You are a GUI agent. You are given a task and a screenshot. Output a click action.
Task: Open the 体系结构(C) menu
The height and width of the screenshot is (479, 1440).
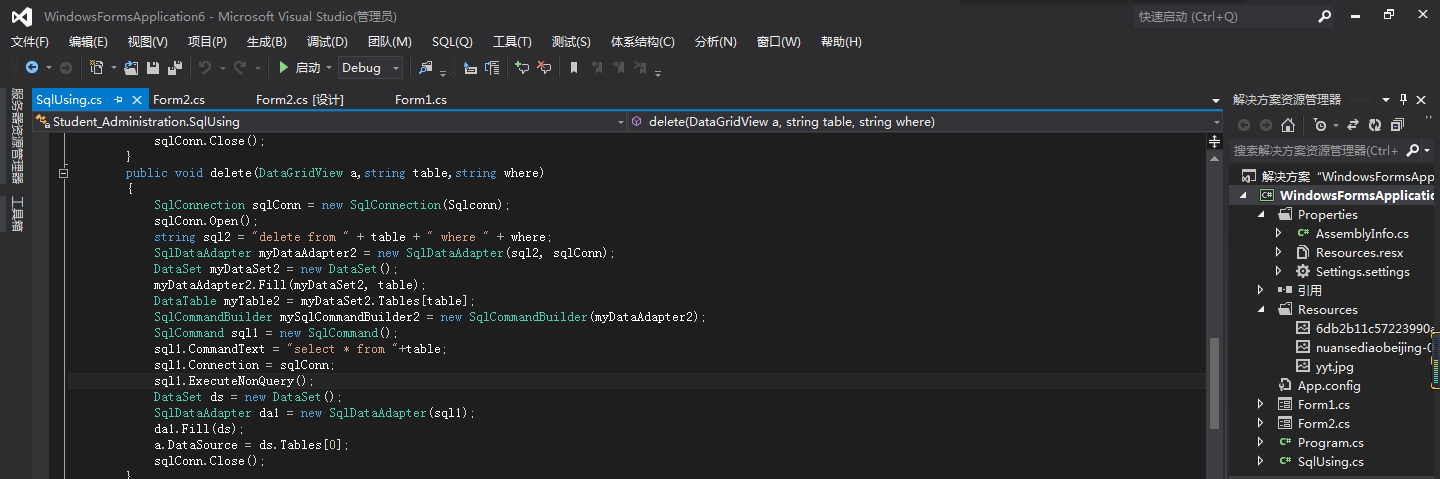point(643,41)
